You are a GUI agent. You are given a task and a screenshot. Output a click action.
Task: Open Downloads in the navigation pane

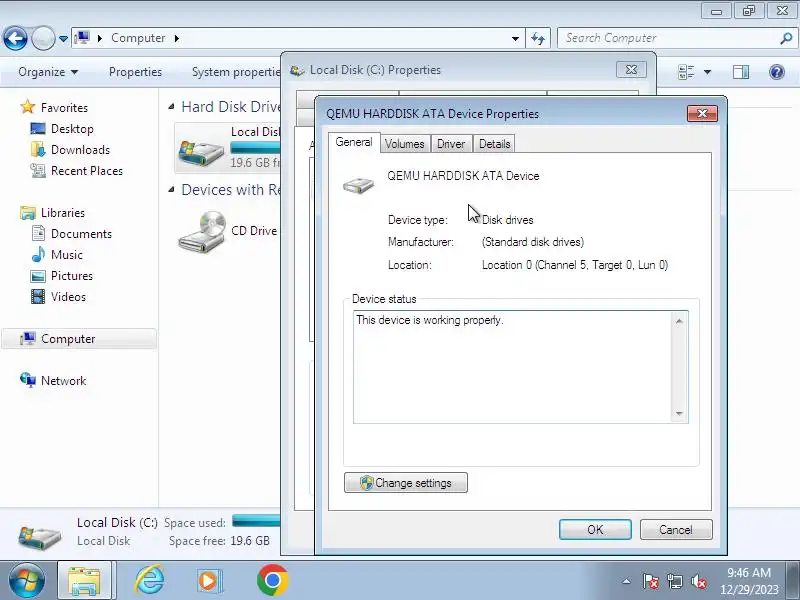80,149
